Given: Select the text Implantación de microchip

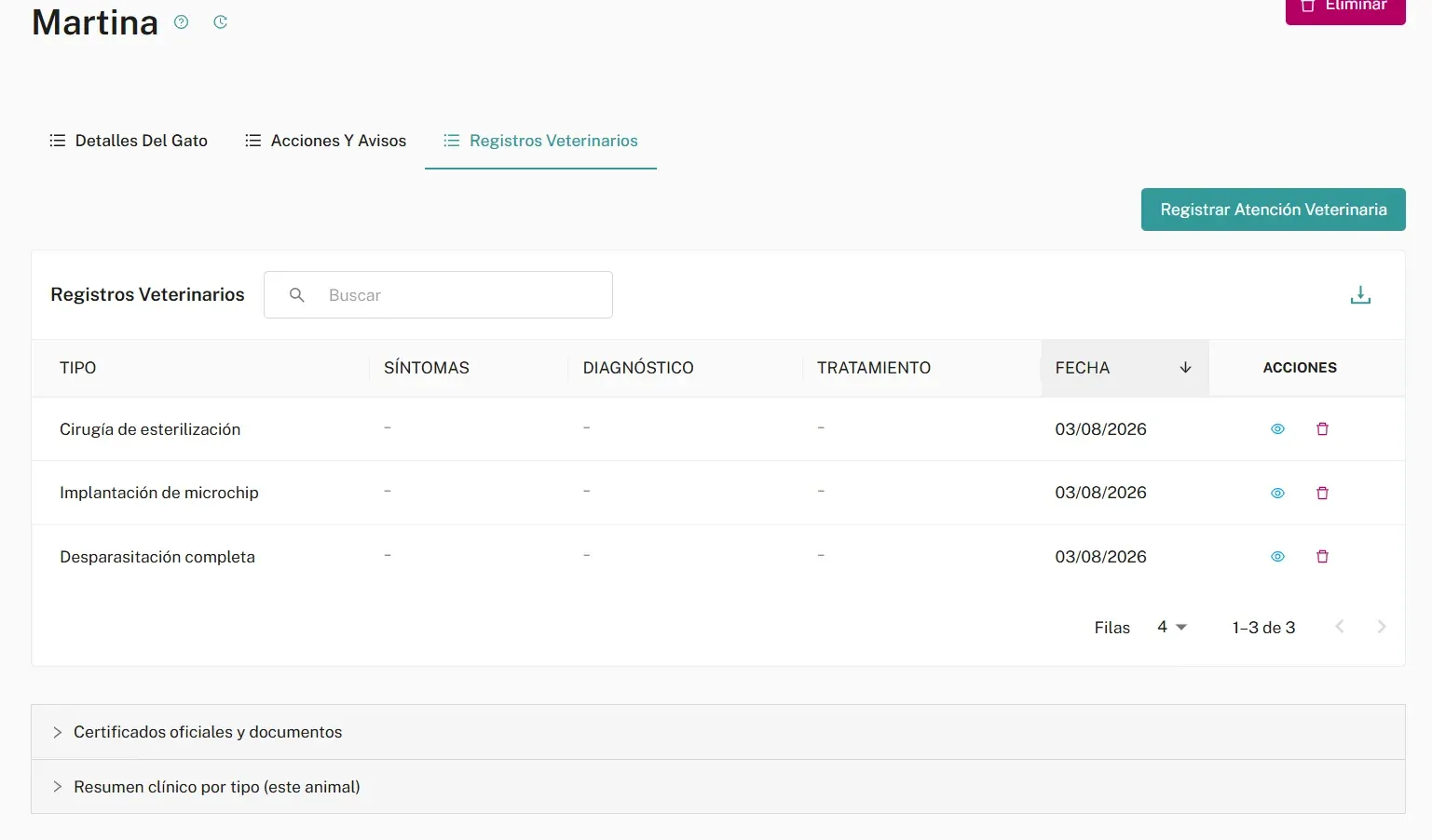Looking at the screenshot, I should coord(159,493).
